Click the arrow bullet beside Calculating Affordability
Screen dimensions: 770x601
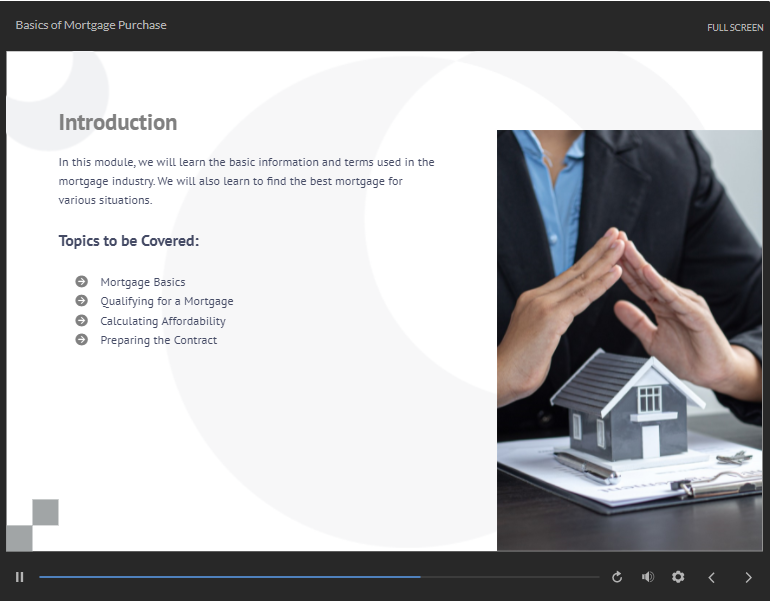(x=82, y=321)
